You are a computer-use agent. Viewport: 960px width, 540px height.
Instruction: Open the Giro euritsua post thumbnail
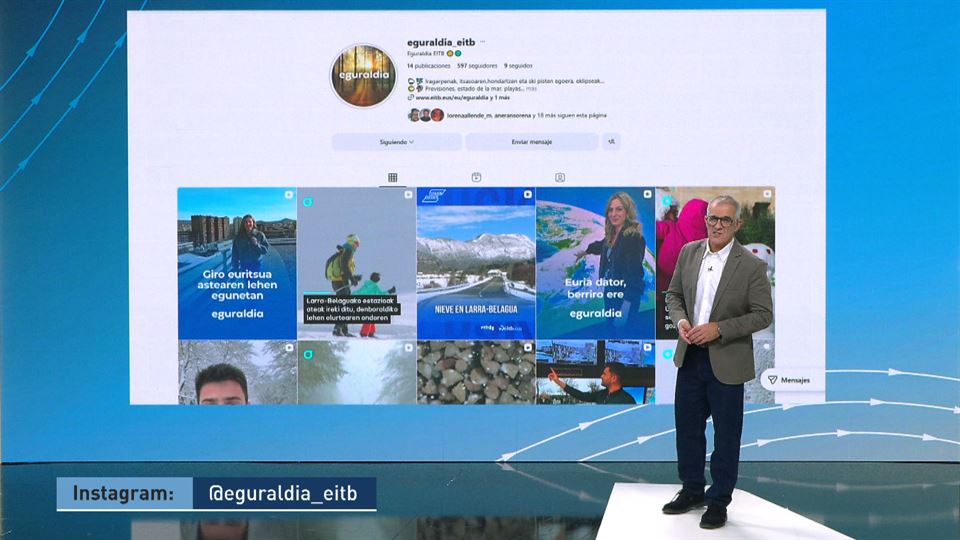point(237,263)
